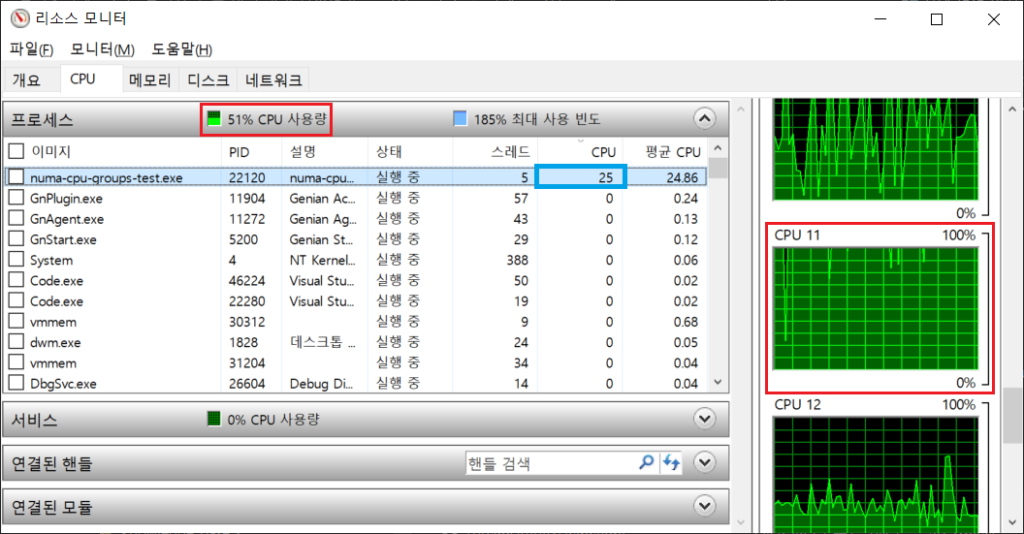Select the GnPlugin.exe process name

[x=66, y=198]
